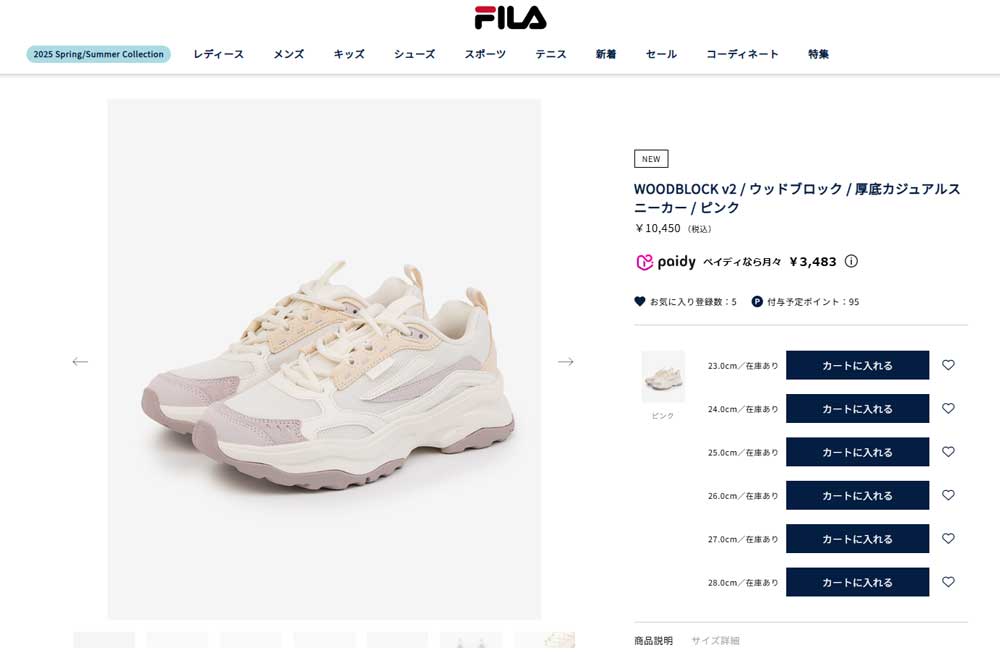This screenshot has height=662, width=1000.
Task: Select the ピンク color swatch thumbnail
Action: pos(663,376)
